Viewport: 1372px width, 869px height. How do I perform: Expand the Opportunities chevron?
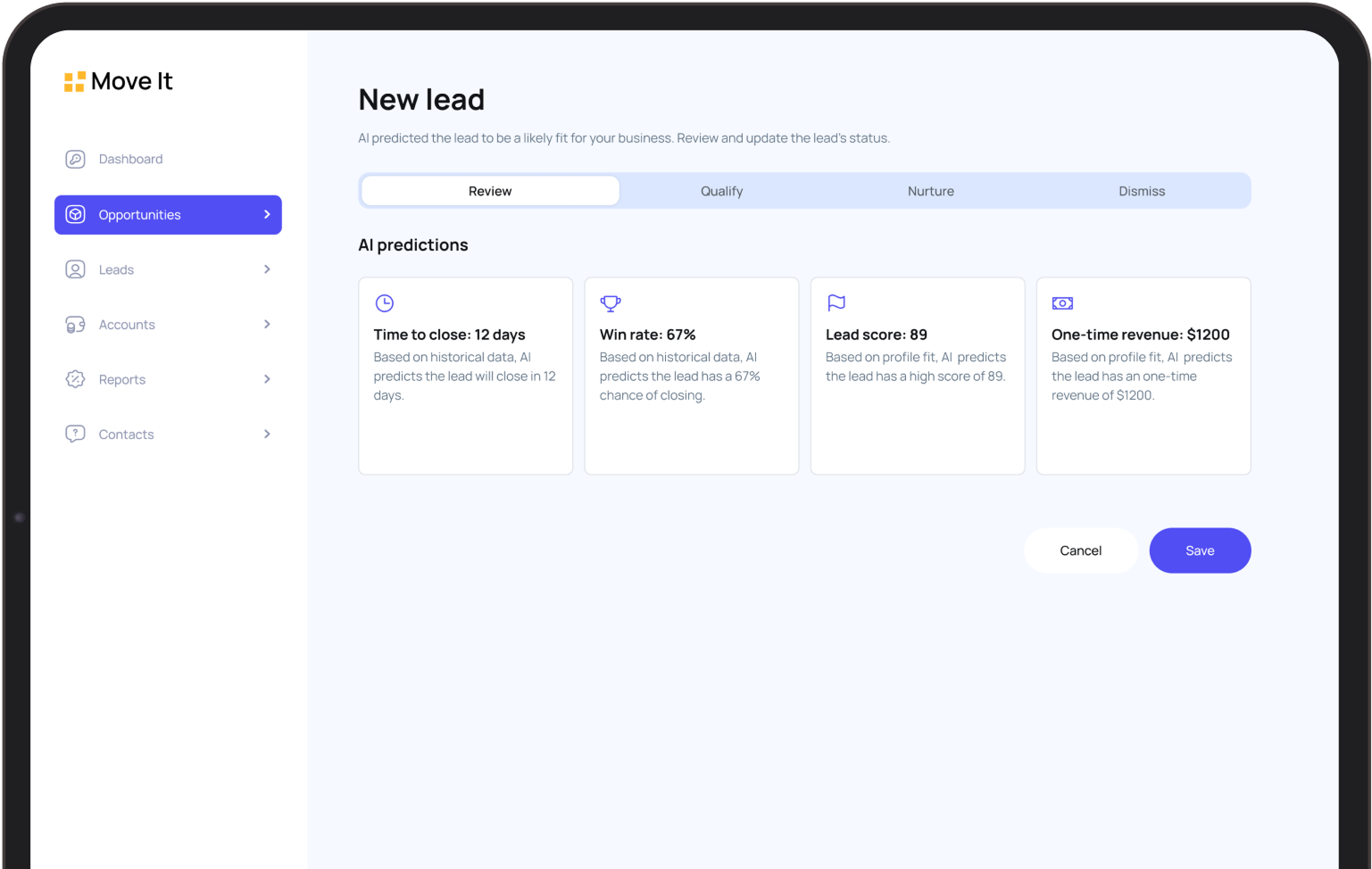(x=267, y=214)
